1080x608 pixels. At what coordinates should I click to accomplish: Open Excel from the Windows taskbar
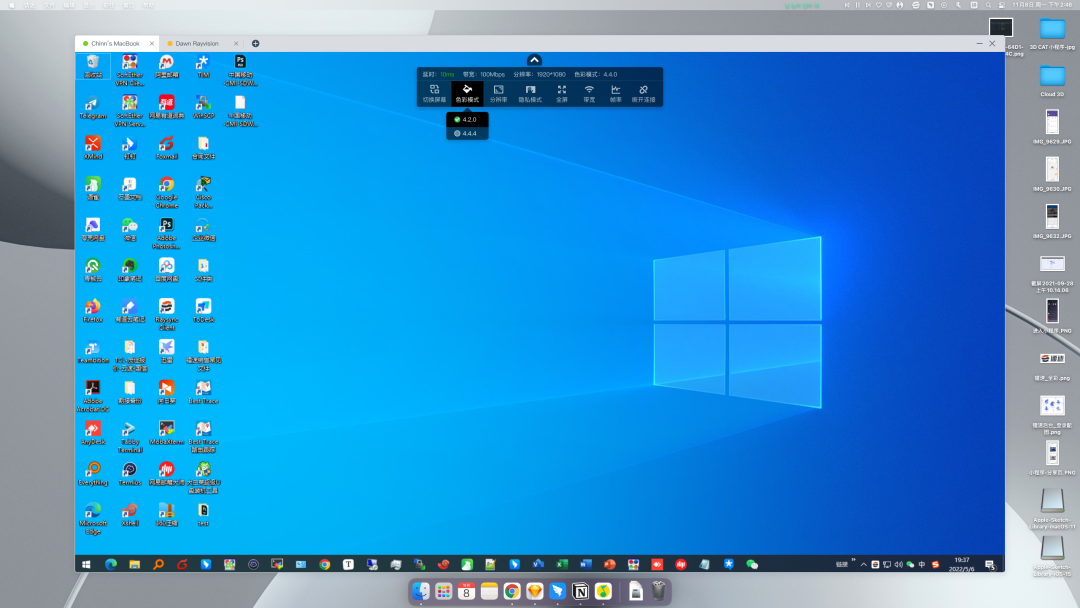(x=562, y=564)
